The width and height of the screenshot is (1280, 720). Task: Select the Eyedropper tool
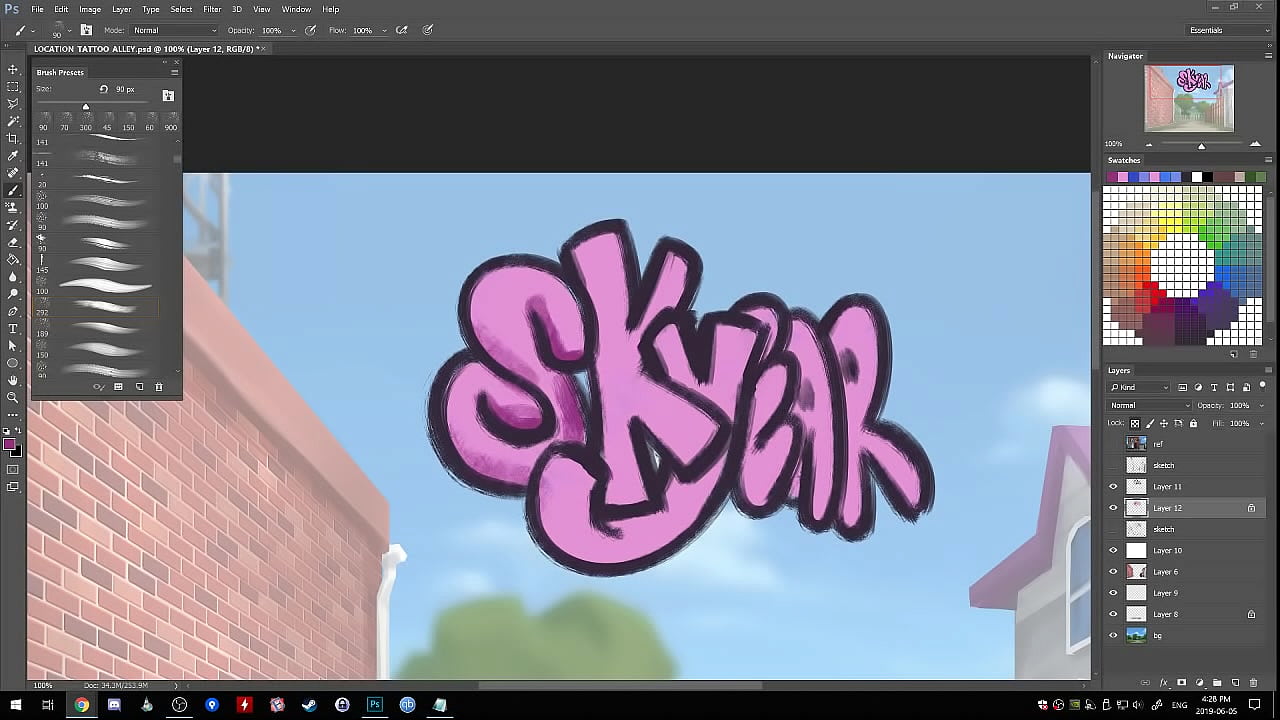click(13, 156)
